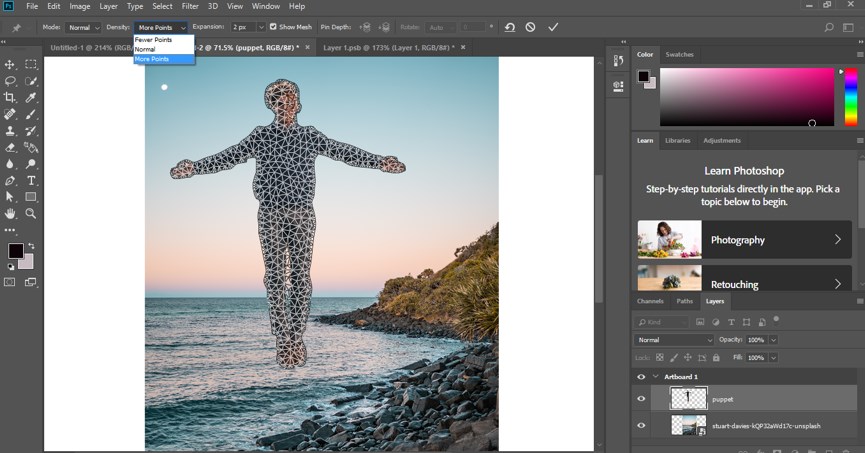
Task: Hide the puppet layer
Action: 641,398
